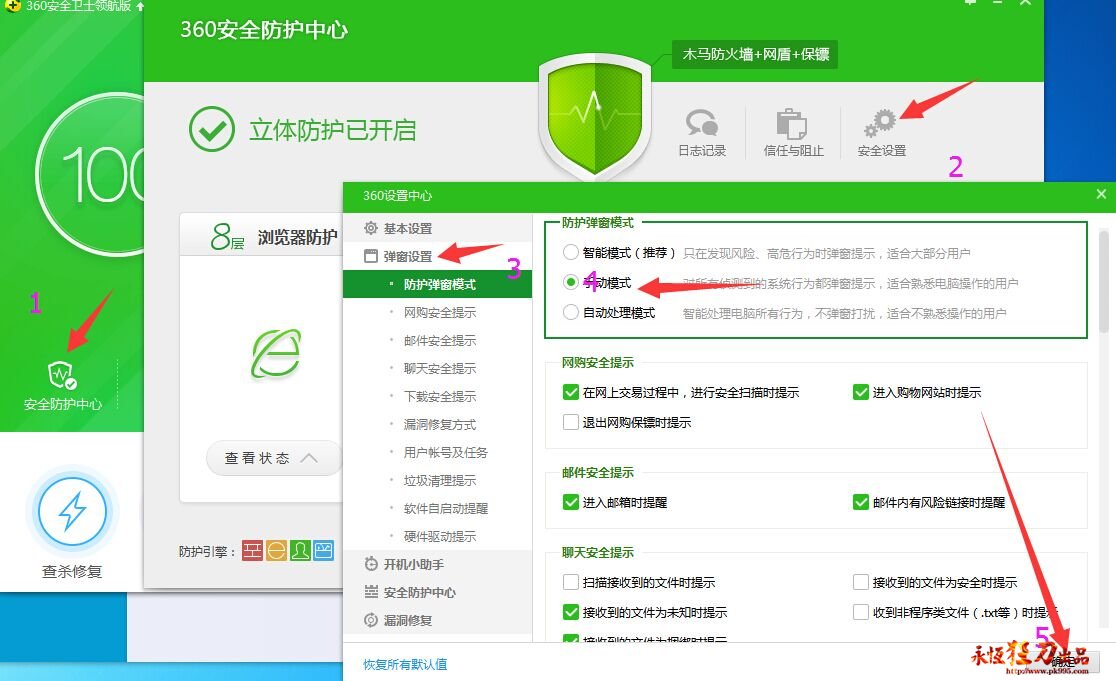Click the 查杀修复 lightning icon
Screen dimensions: 1116x681
pos(72,511)
